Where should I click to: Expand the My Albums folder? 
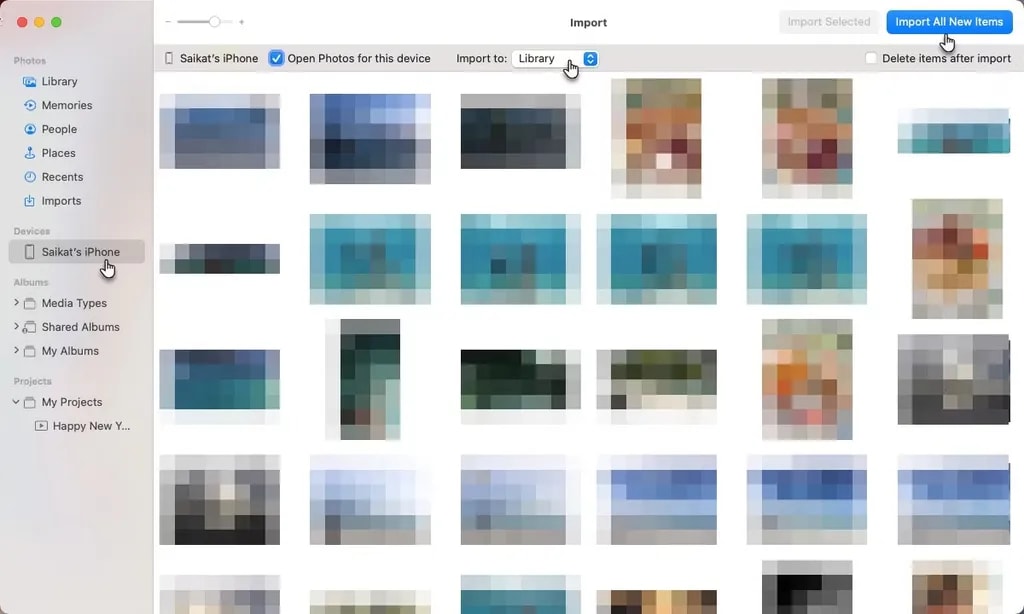[16, 351]
